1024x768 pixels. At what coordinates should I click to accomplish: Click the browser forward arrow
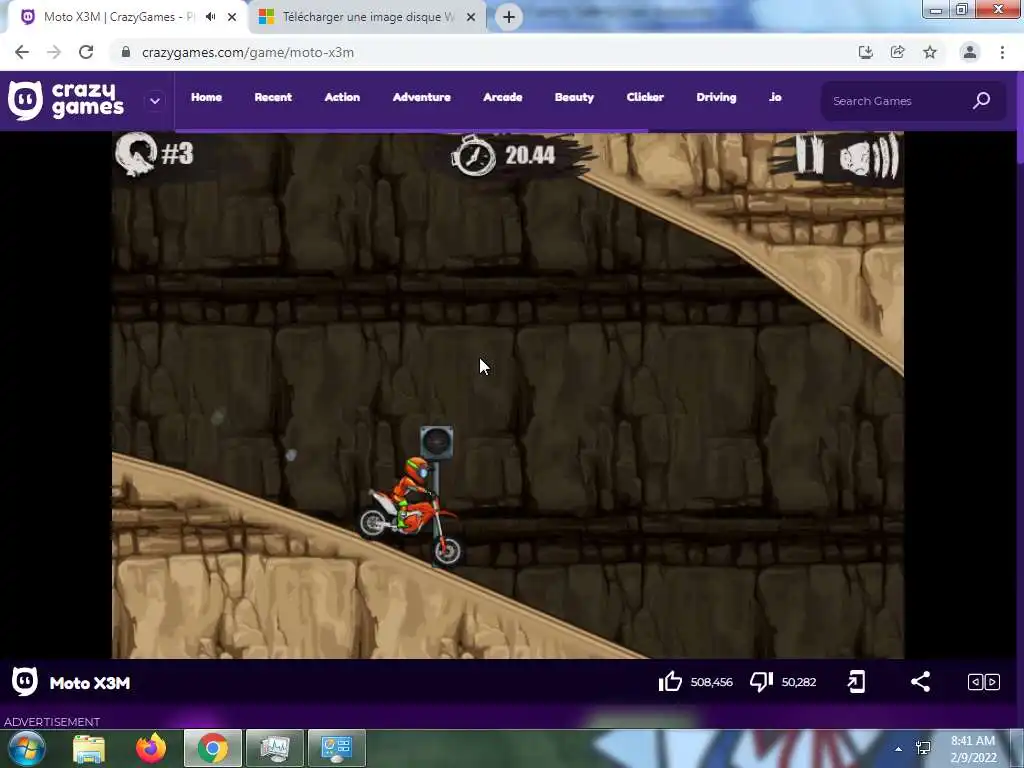(54, 52)
